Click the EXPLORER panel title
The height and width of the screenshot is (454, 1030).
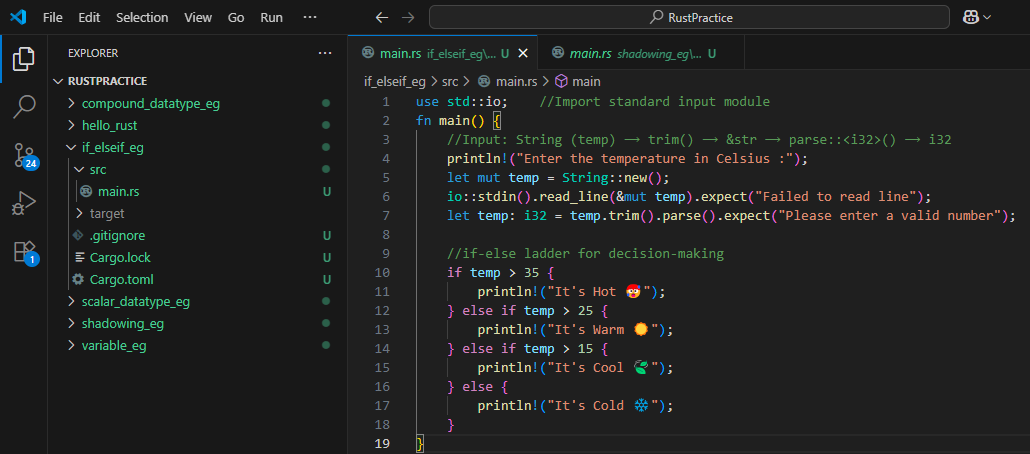93,53
